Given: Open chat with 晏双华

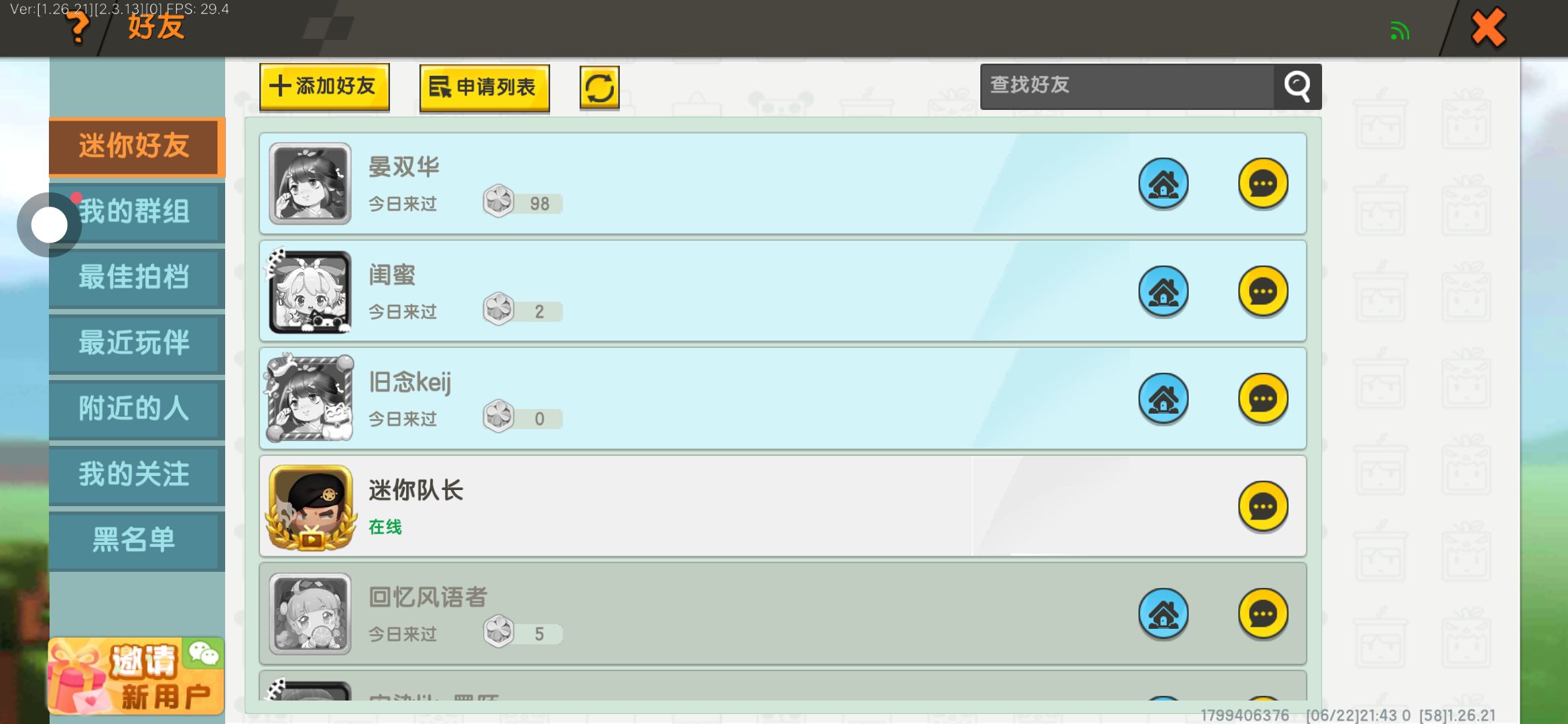Looking at the screenshot, I should [1263, 184].
